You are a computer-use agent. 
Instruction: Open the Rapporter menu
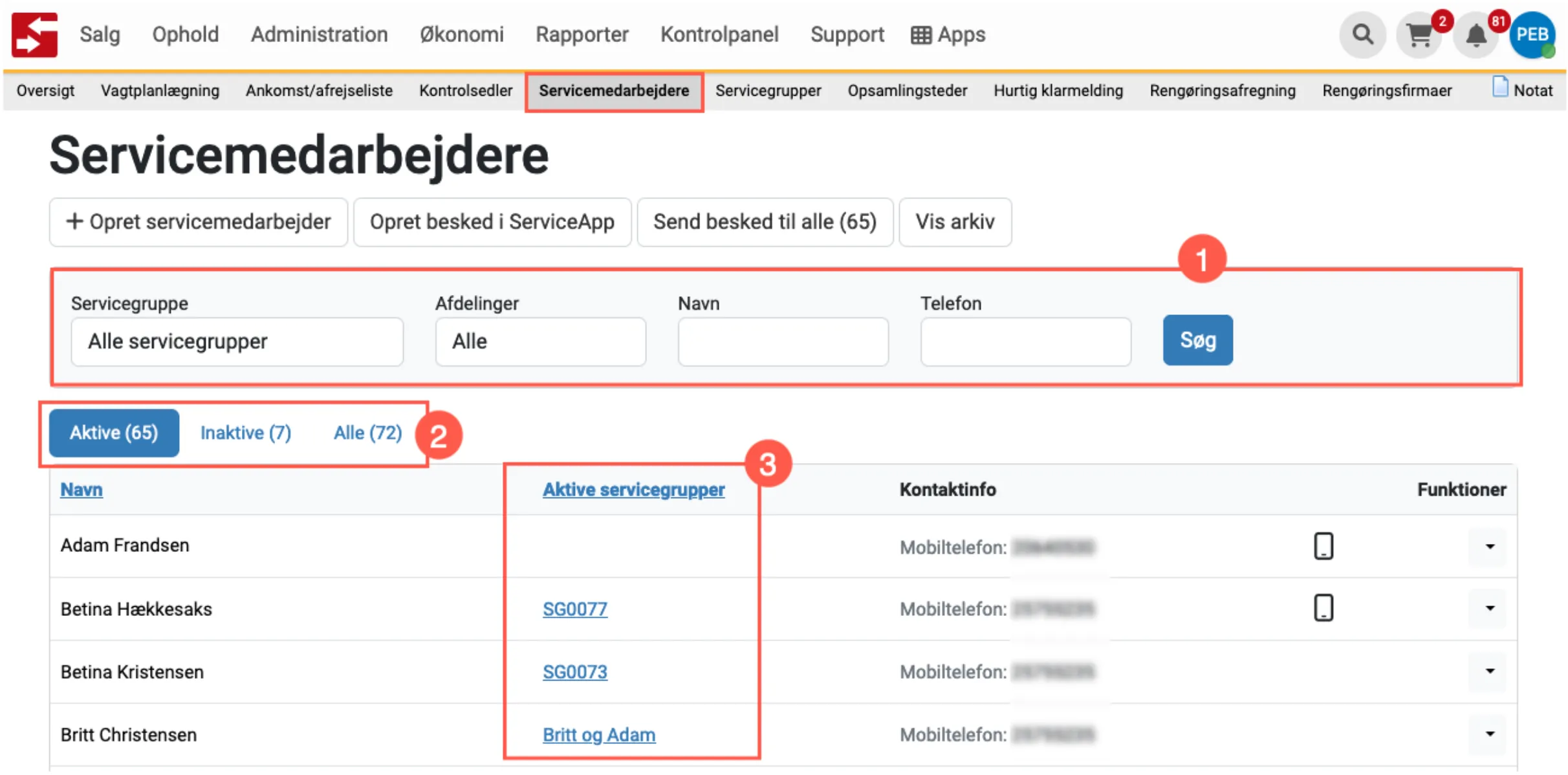coord(582,34)
